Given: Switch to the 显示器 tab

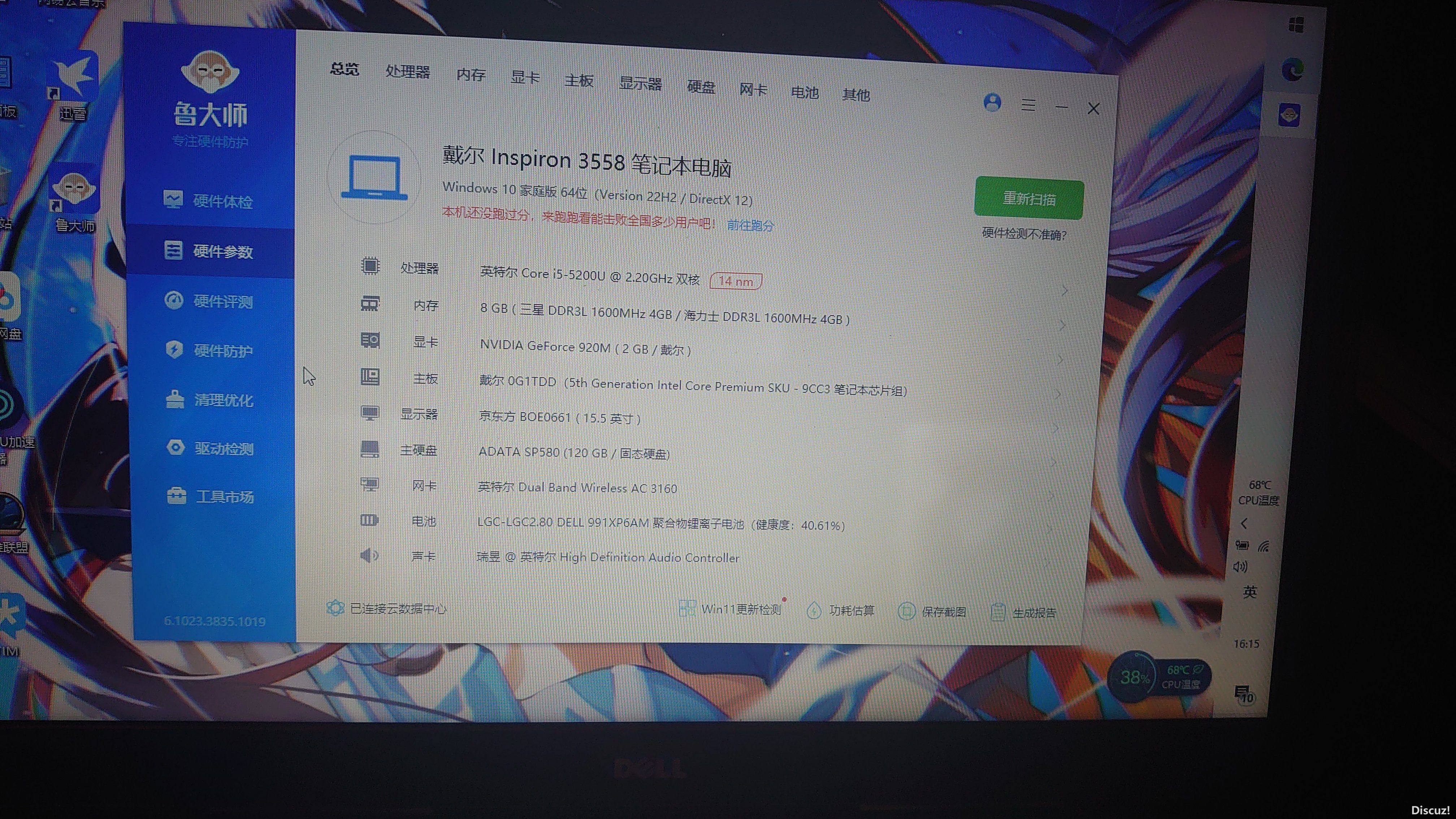Looking at the screenshot, I should [x=640, y=84].
